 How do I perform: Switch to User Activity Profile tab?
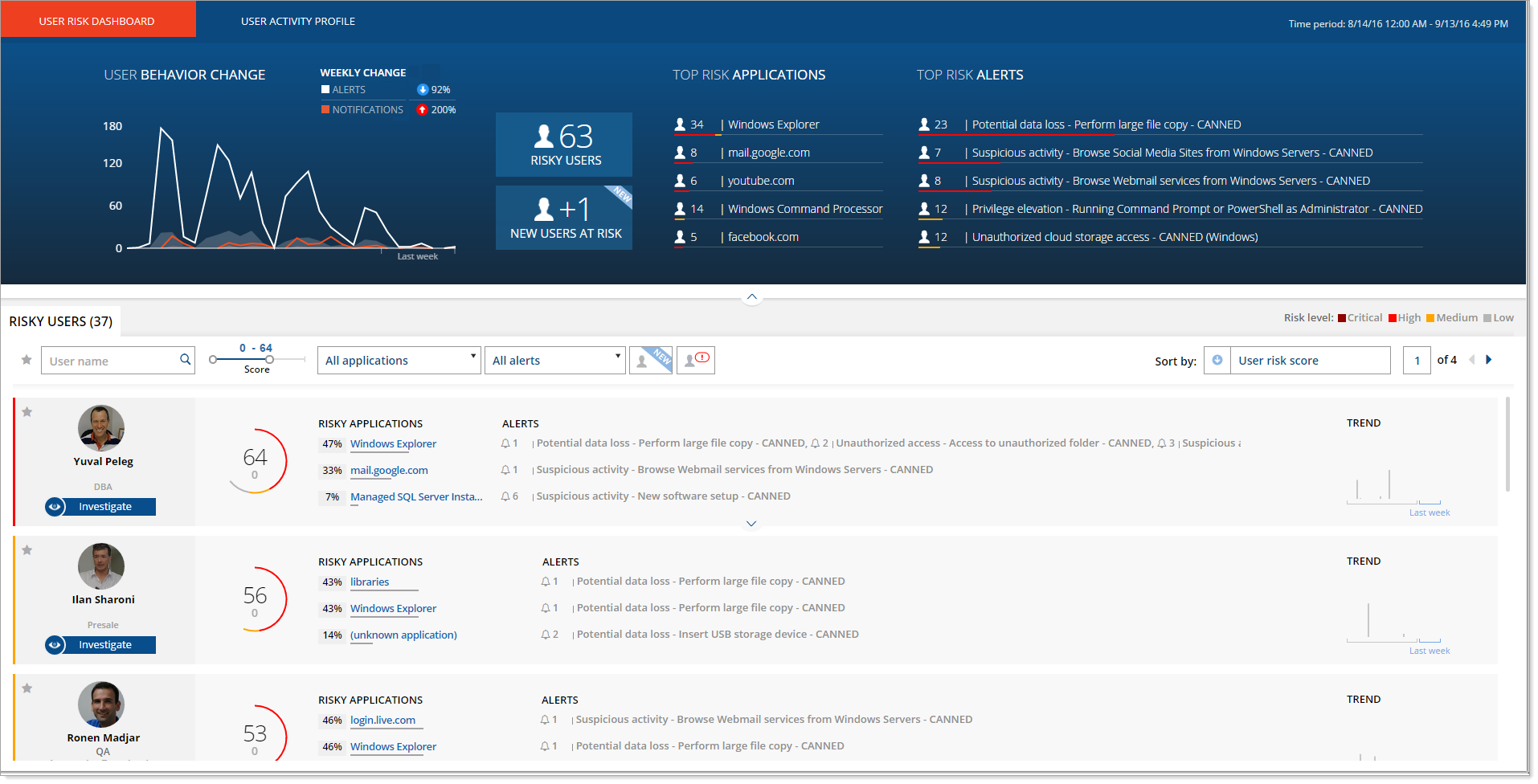click(x=298, y=22)
